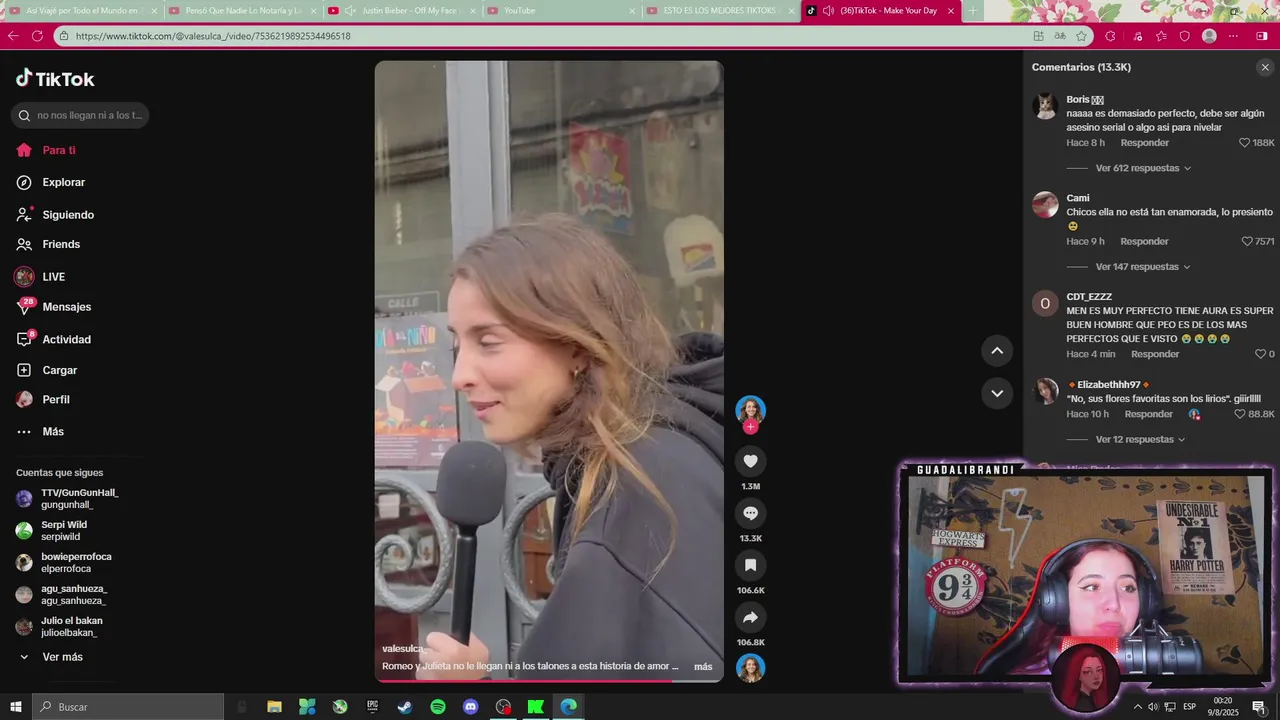The width and height of the screenshot is (1280, 720).
Task: Close the Comentarios panel
Action: click(1264, 67)
